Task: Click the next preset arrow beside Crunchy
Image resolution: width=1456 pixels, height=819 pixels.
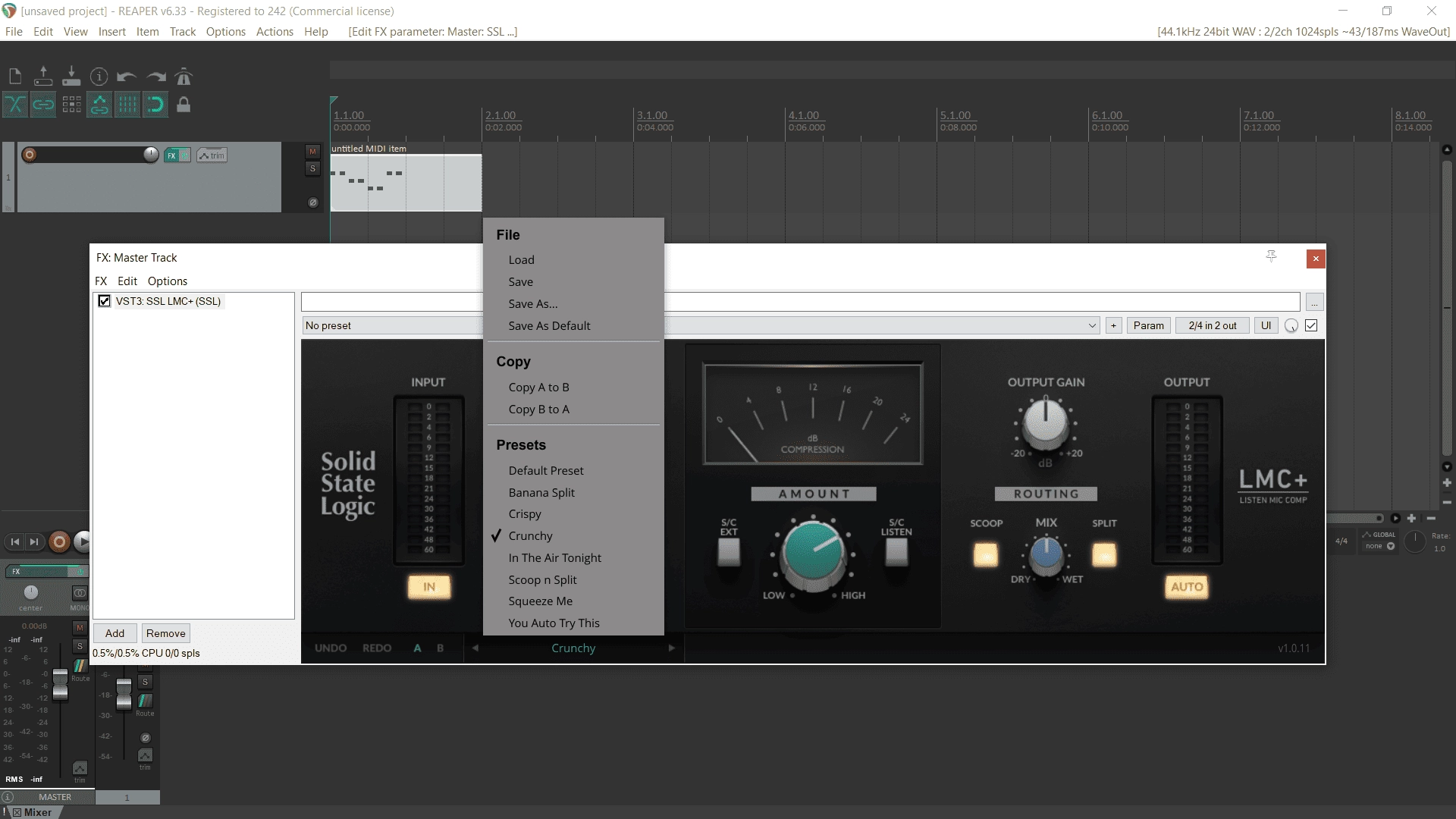Action: coord(671,648)
